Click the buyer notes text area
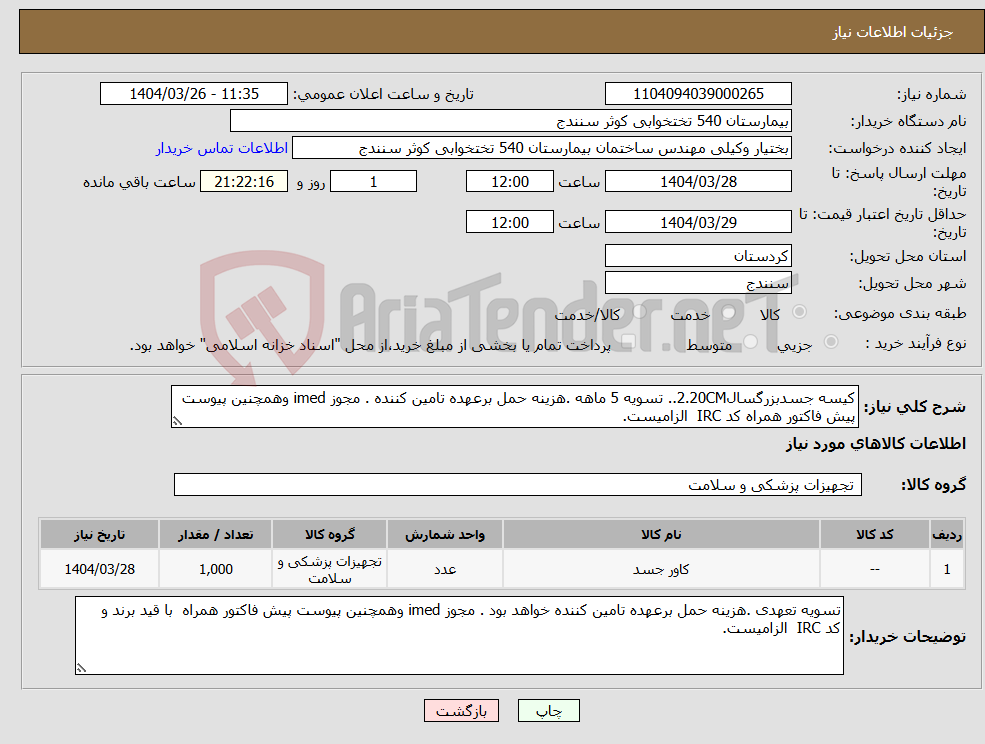 pos(459,635)
